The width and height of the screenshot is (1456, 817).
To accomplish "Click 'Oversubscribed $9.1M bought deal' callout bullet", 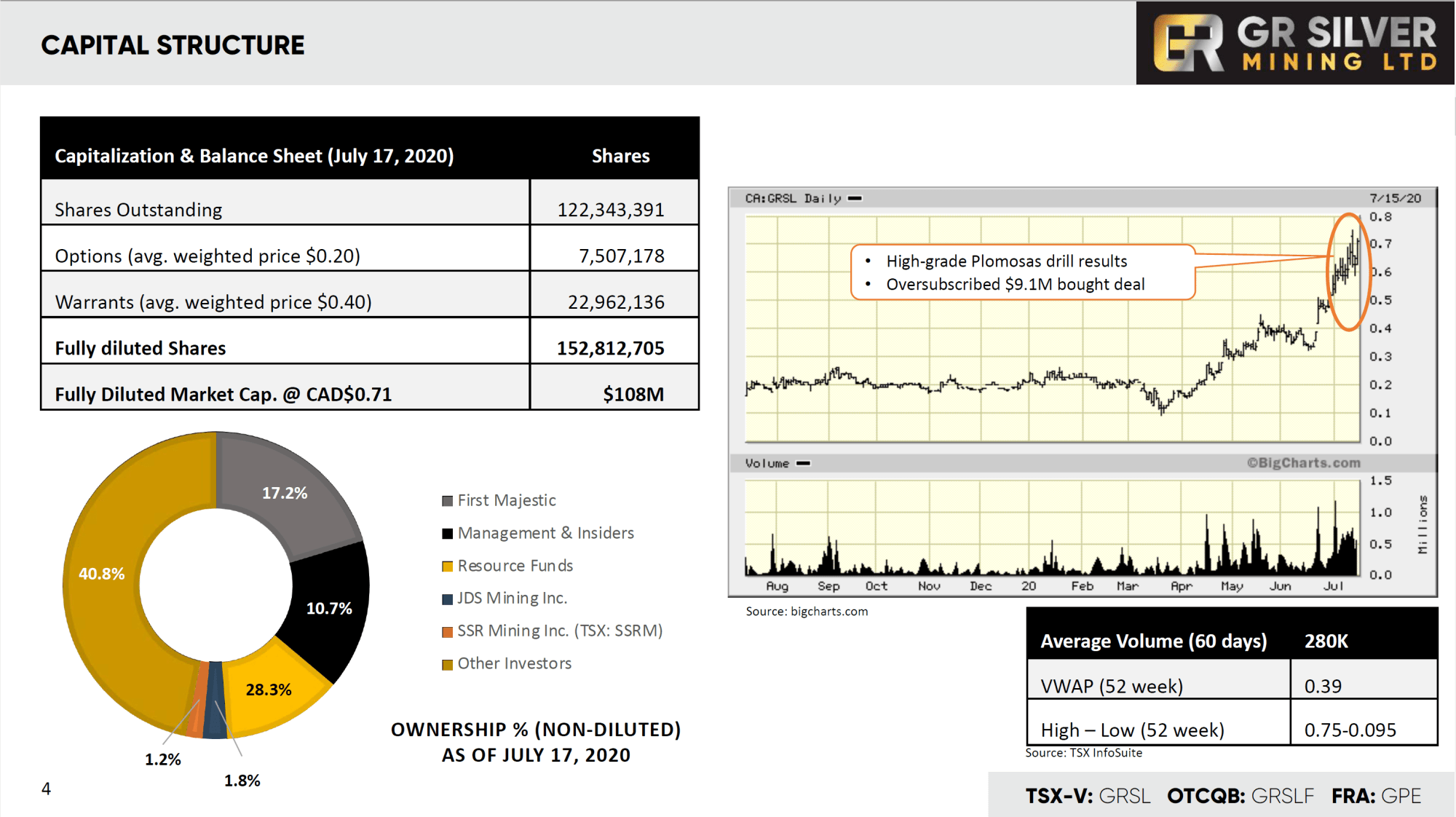I will click(1016, 285).
